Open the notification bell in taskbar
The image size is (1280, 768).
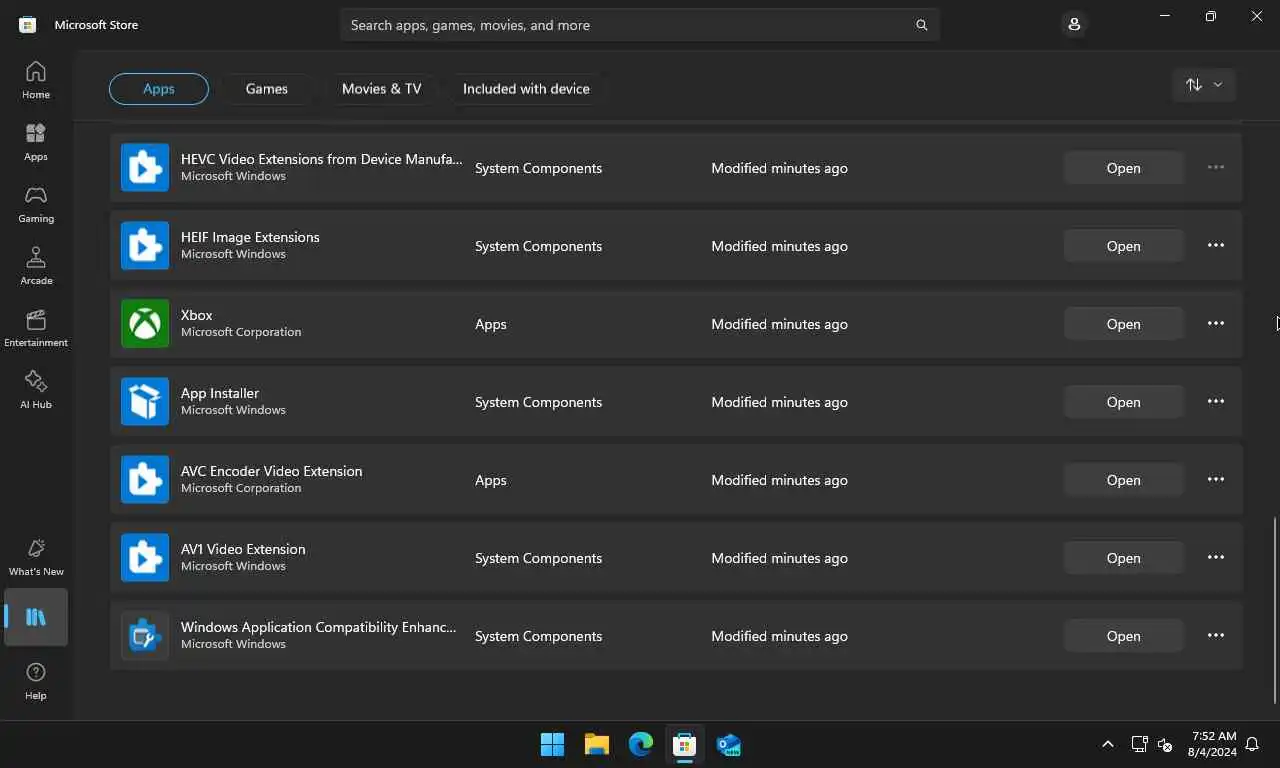[x=1252, y=744]
